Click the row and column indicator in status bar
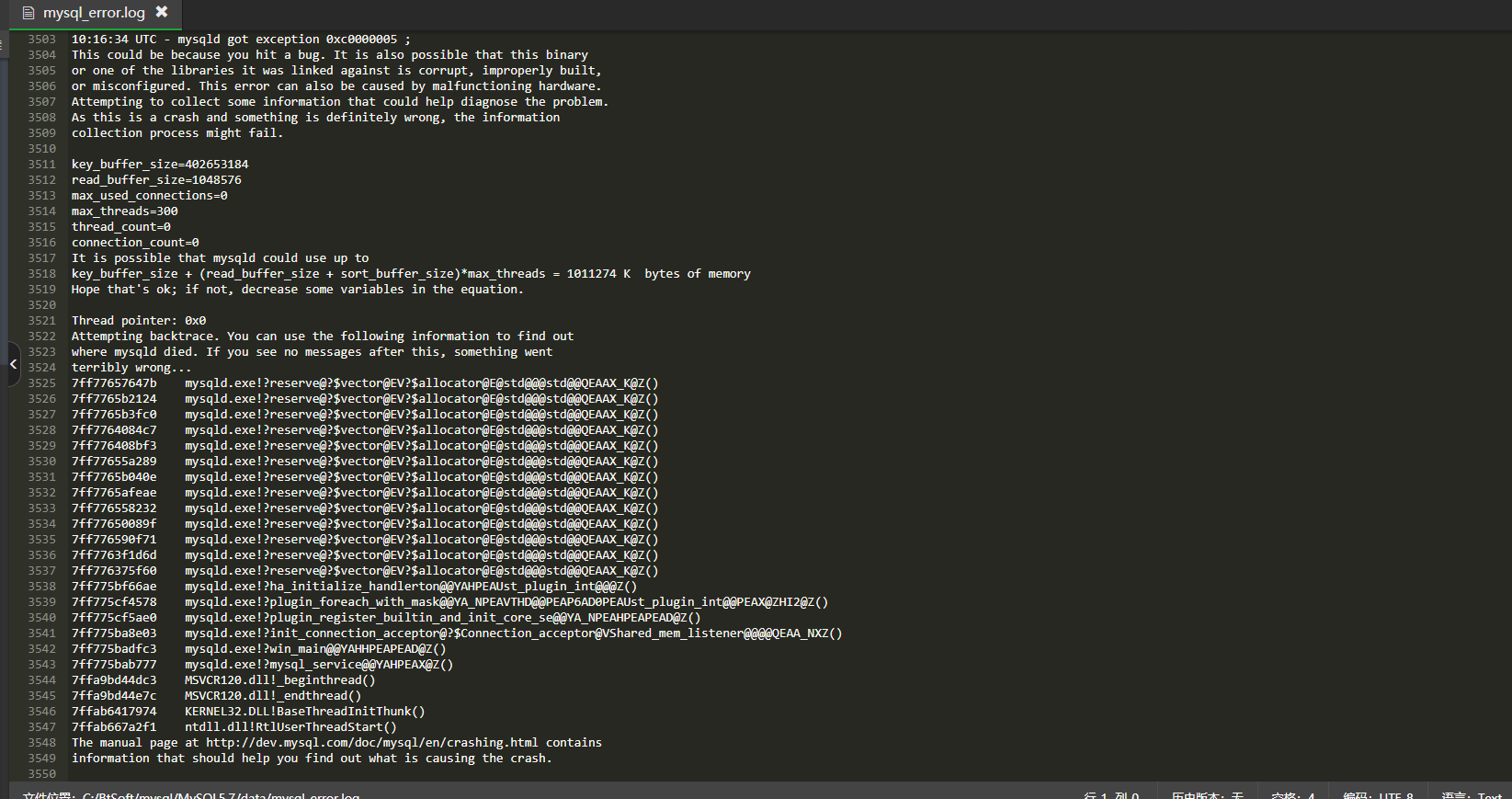Viewport: 1512px width, 799px height. click(1111, 794)
